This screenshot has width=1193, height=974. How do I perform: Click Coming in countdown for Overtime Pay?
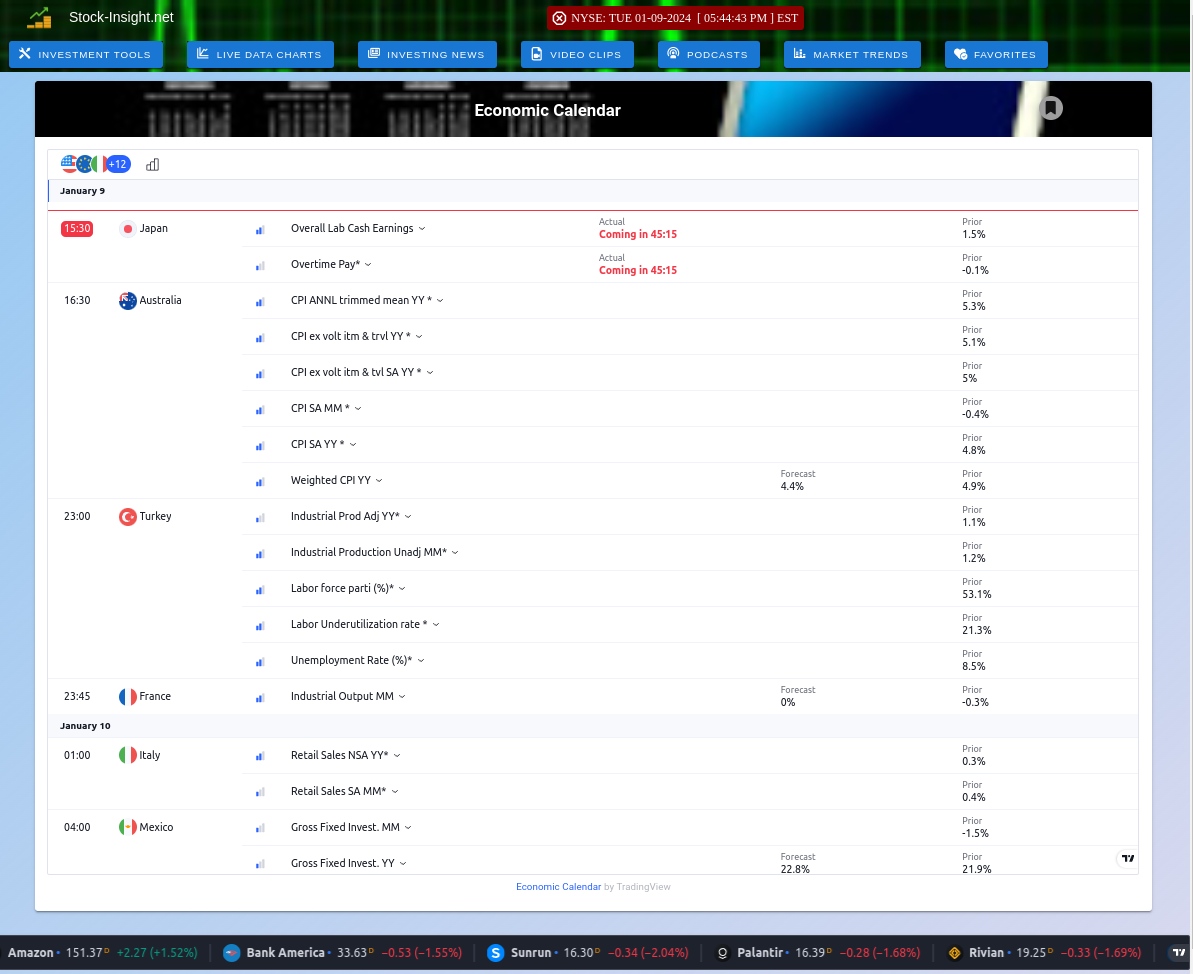tap(638, 270)
